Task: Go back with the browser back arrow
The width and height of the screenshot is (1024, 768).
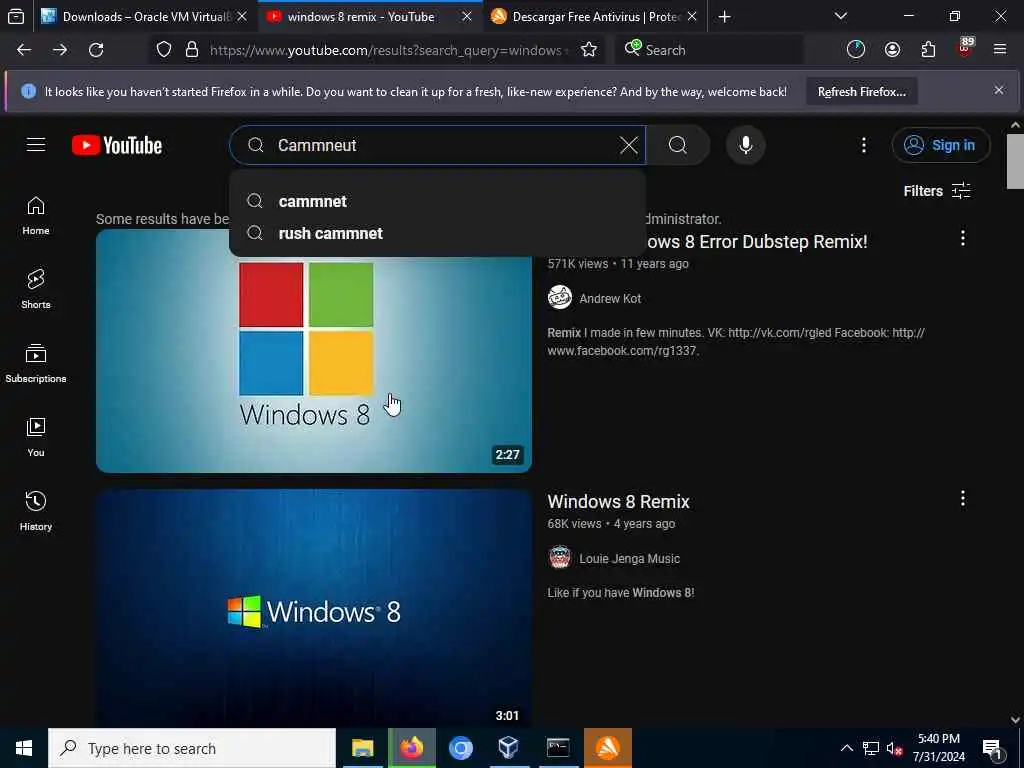Action: [x=24, y=50]
